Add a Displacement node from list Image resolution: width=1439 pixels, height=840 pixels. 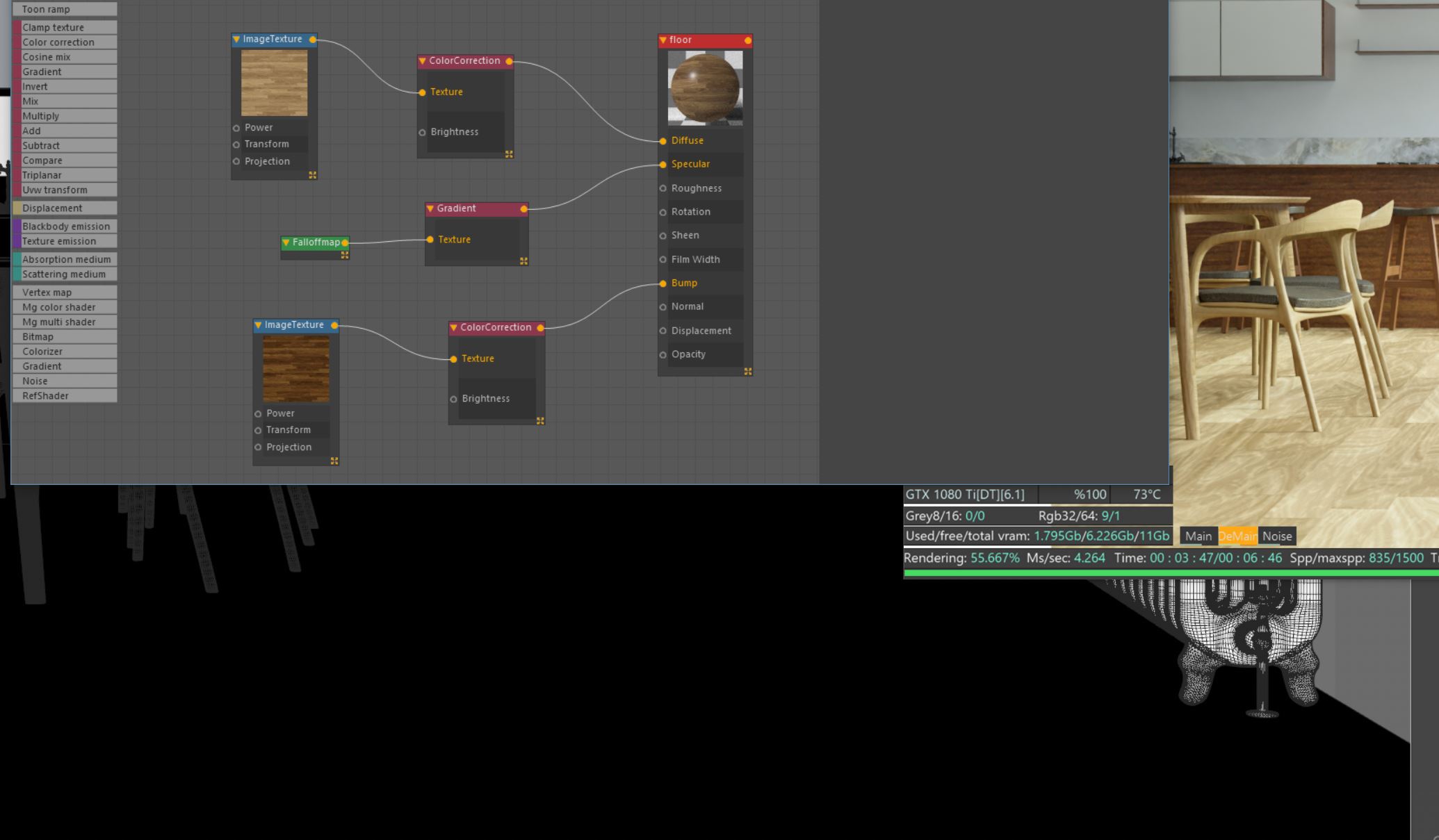pos(65,208)
